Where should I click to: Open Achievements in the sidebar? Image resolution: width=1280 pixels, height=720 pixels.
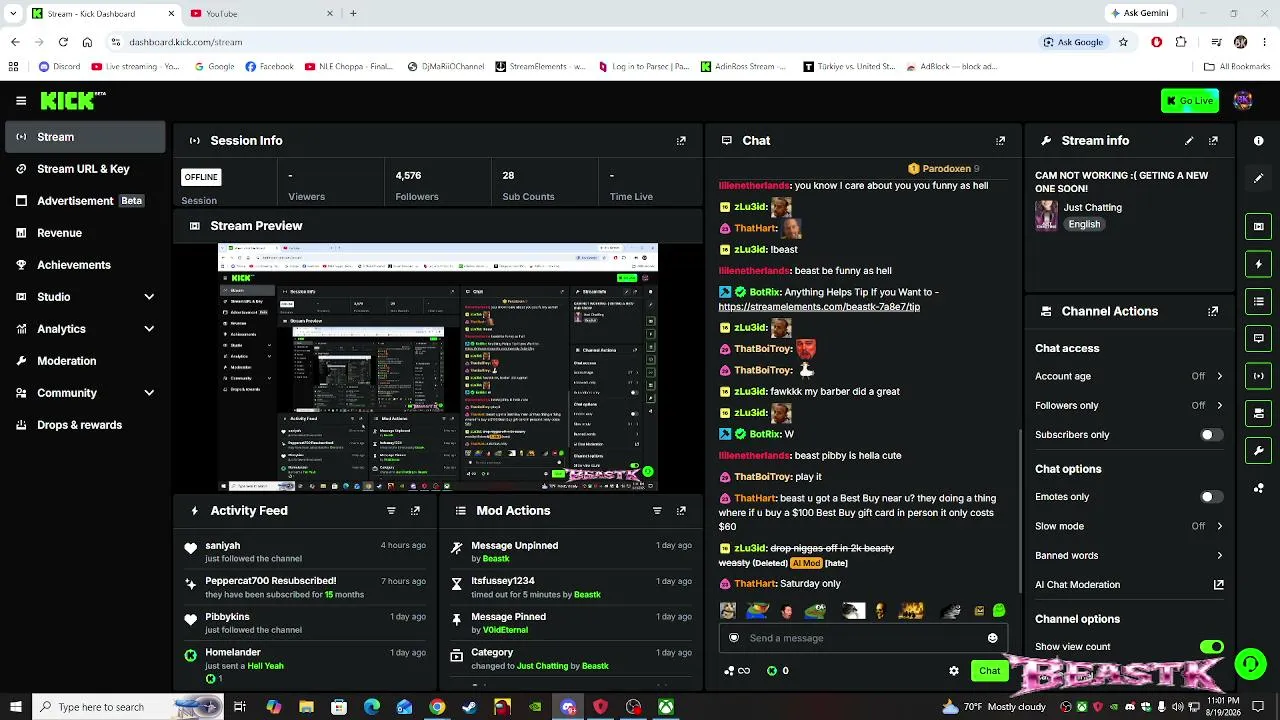coord(85,265)
